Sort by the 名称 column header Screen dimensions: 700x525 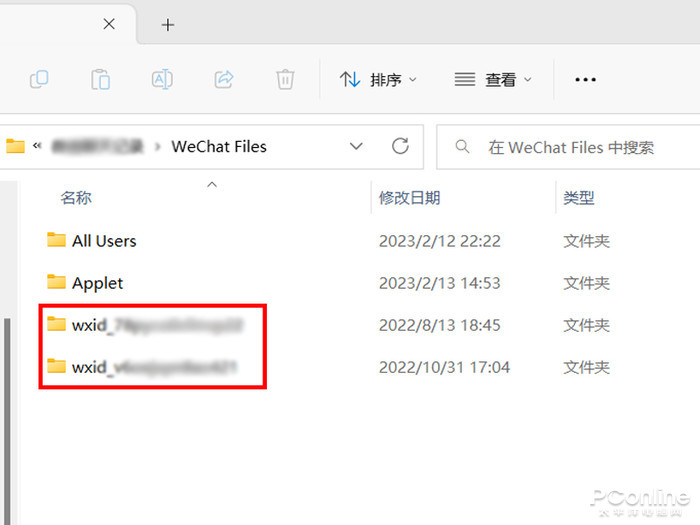76,198
